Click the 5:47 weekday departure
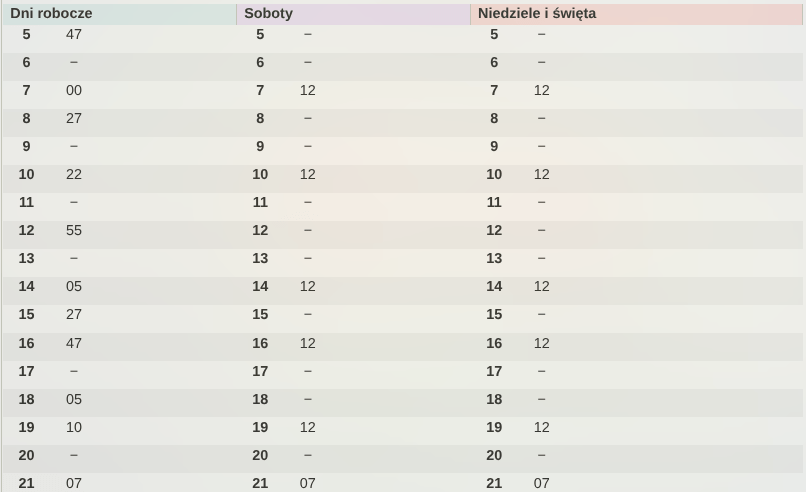This screenshot has height=492, width=806. (x=74, y=34)
